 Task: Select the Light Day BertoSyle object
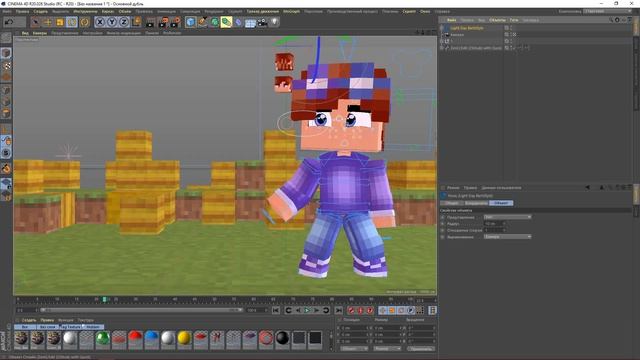(x=467, y=28)
